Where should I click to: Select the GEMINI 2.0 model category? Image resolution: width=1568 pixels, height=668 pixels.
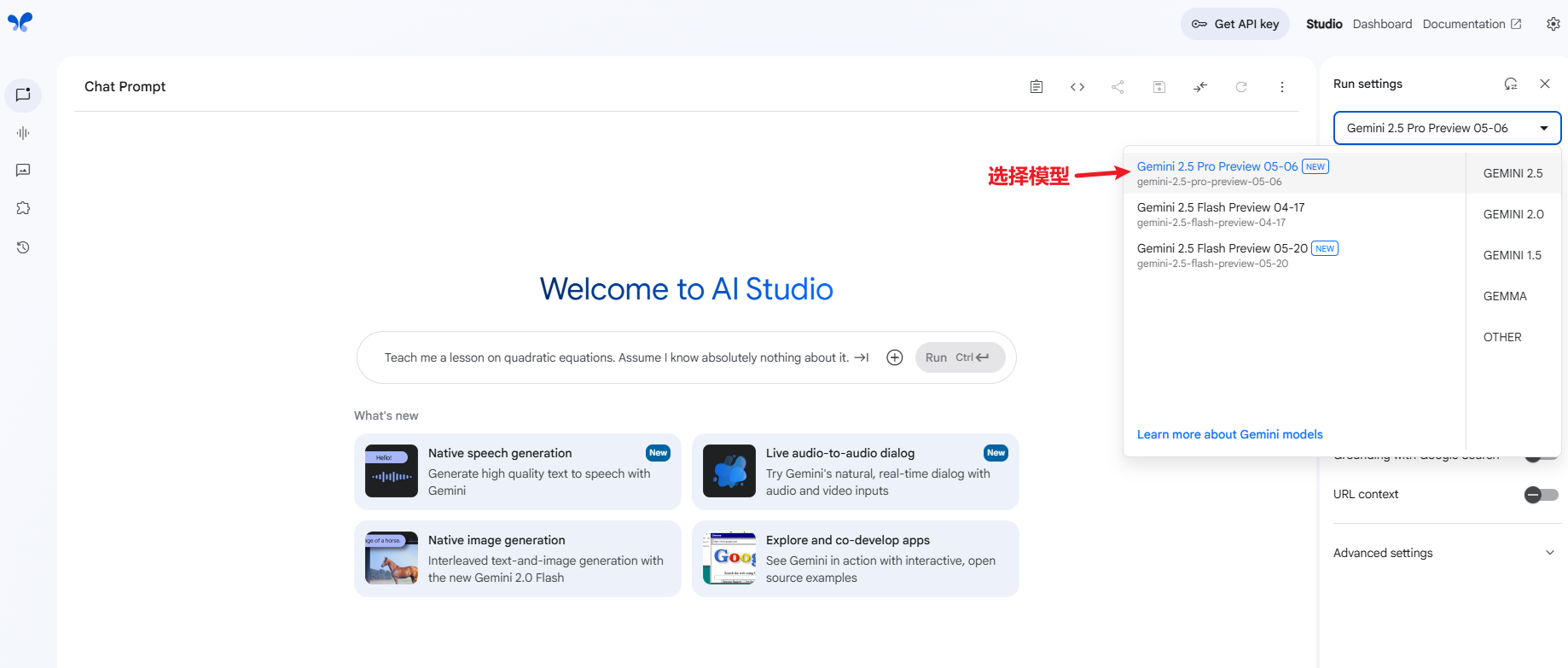[1513, 214]
